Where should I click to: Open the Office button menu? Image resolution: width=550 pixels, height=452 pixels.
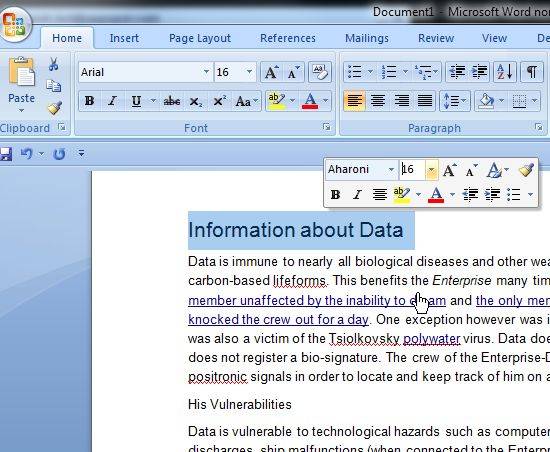coord(14,25)
